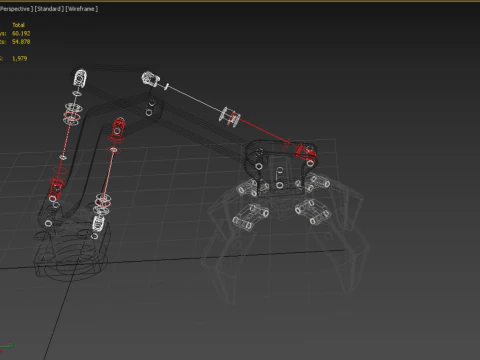
Task: Select the white cylinder cap at long piston top
Action: (x=150, y=79)
